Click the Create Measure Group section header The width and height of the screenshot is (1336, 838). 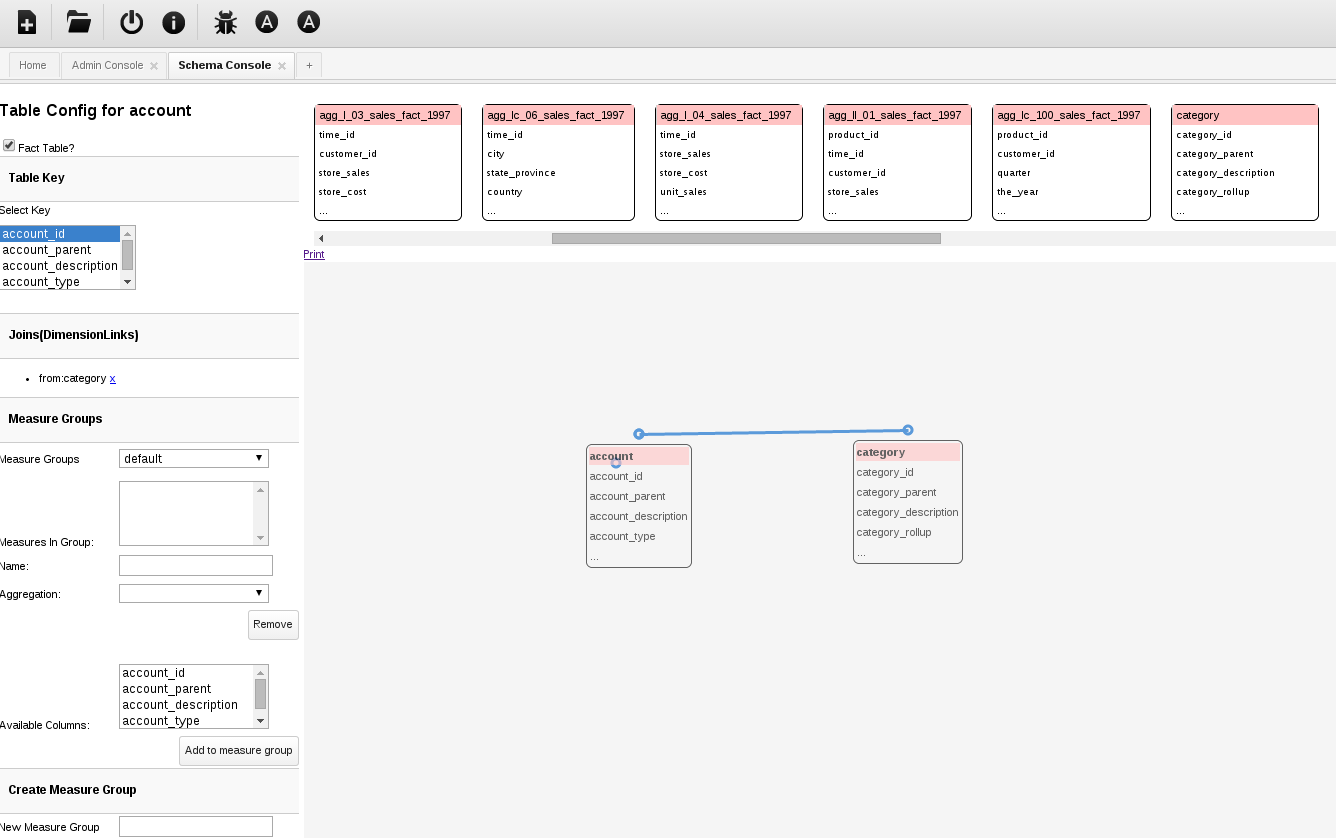(150, 790)
